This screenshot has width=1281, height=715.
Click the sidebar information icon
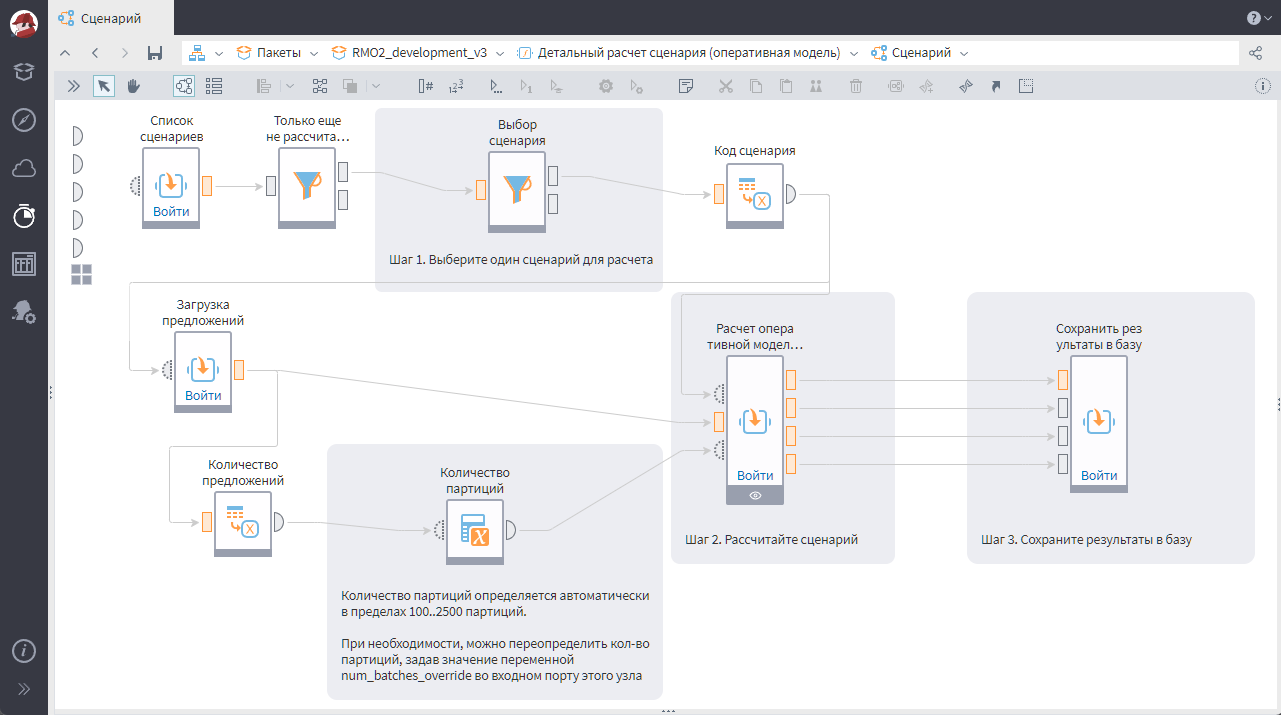(x=24, y=651)
